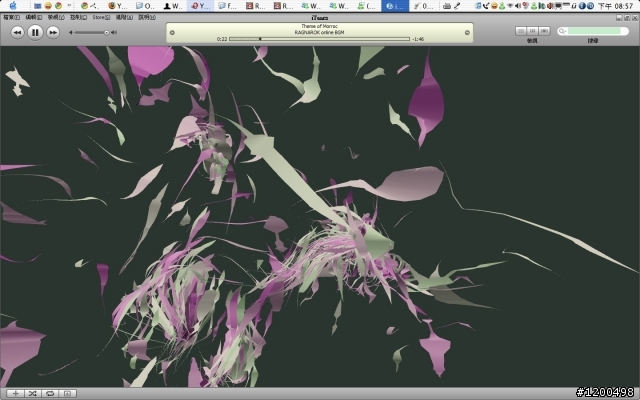Toggle repeat playback
The height and width of the screenshot is (400, 640).
(x=50, y=393)
